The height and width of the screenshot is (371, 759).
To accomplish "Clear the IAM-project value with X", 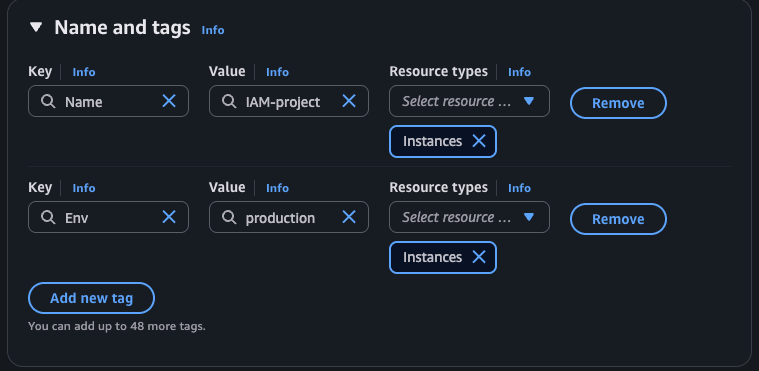I will (349, 101).
